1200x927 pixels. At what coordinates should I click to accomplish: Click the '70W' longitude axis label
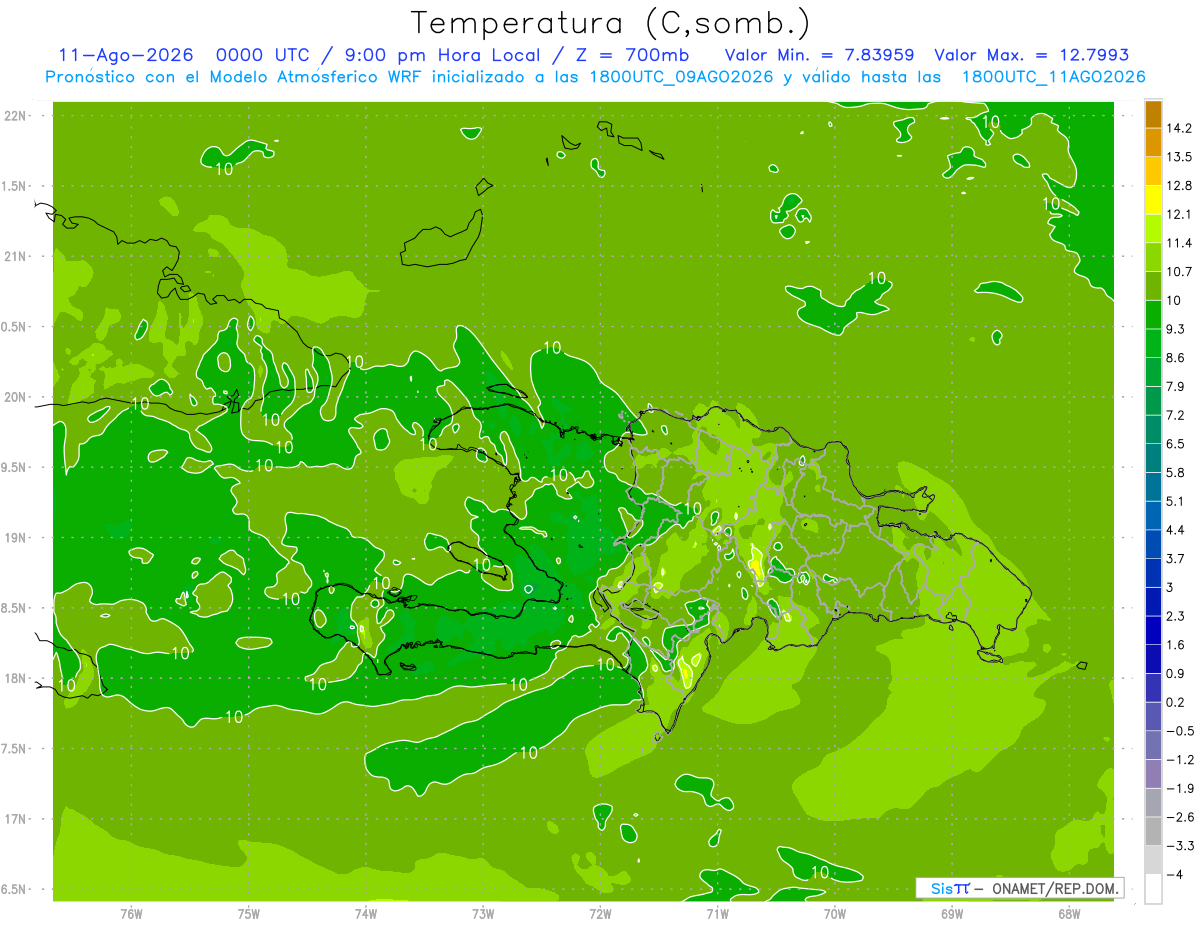(835, 913)
